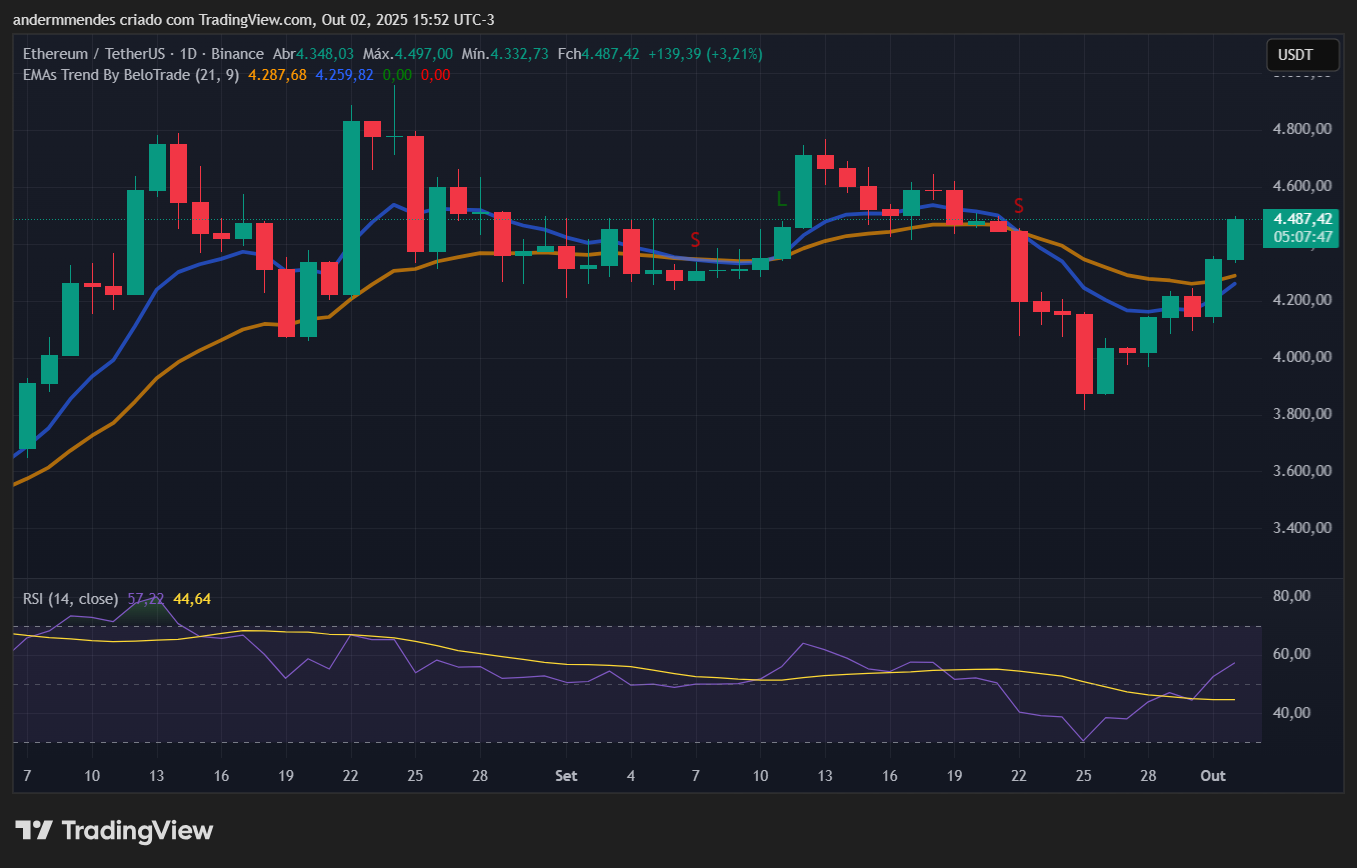The image size is (1357, 868).
Task: Click the red S signal near Sep 7
Action: click(695, 240)
